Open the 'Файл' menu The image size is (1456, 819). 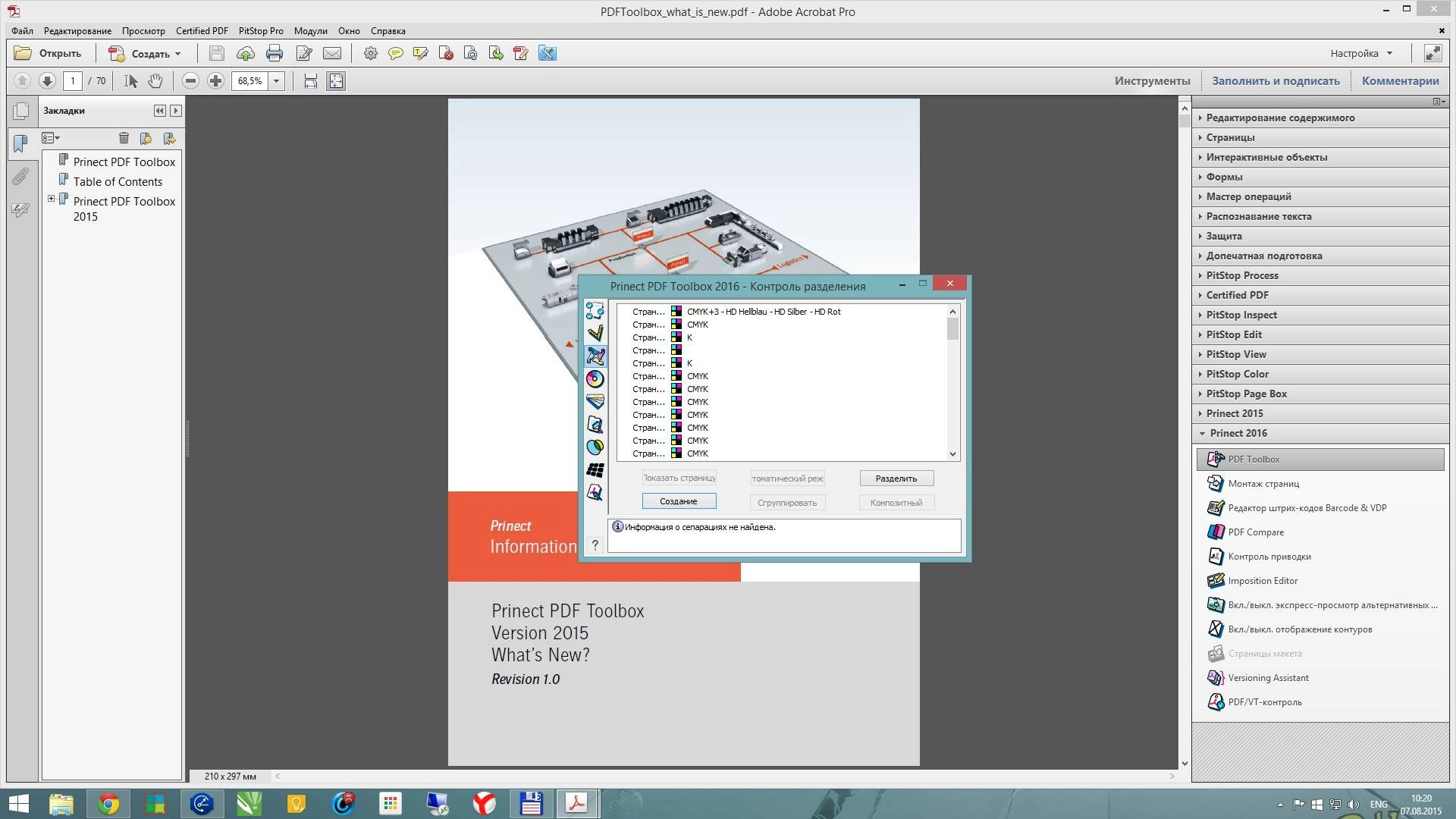point(22,30)
